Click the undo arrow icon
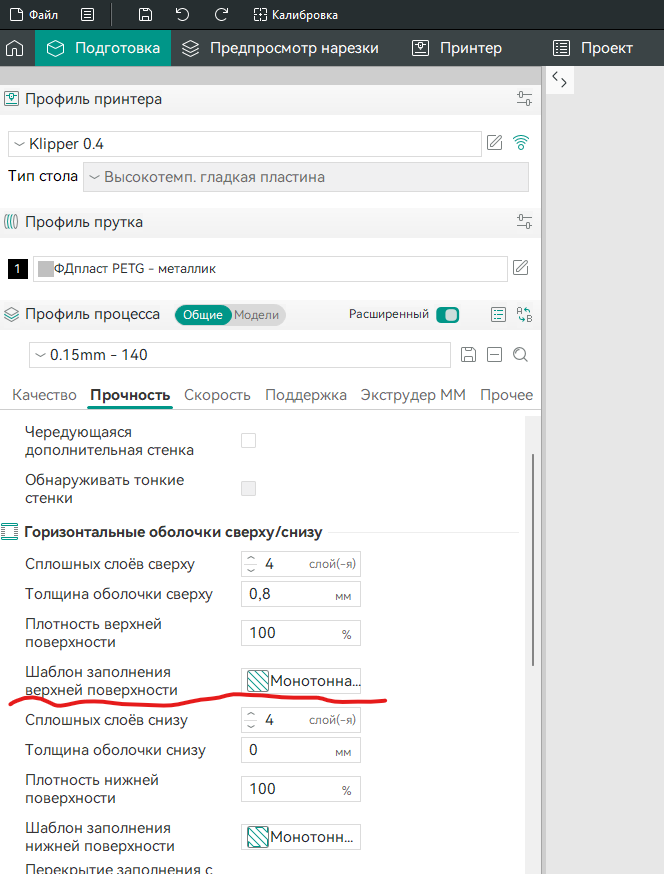Screen dimensions: 664x874 (x=182, y=15)
